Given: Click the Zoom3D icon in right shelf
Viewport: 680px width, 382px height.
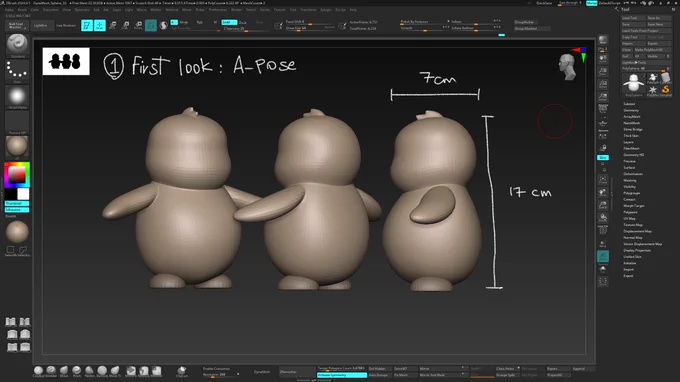Looking at the screenshot, I should click(x=603, y=205).
